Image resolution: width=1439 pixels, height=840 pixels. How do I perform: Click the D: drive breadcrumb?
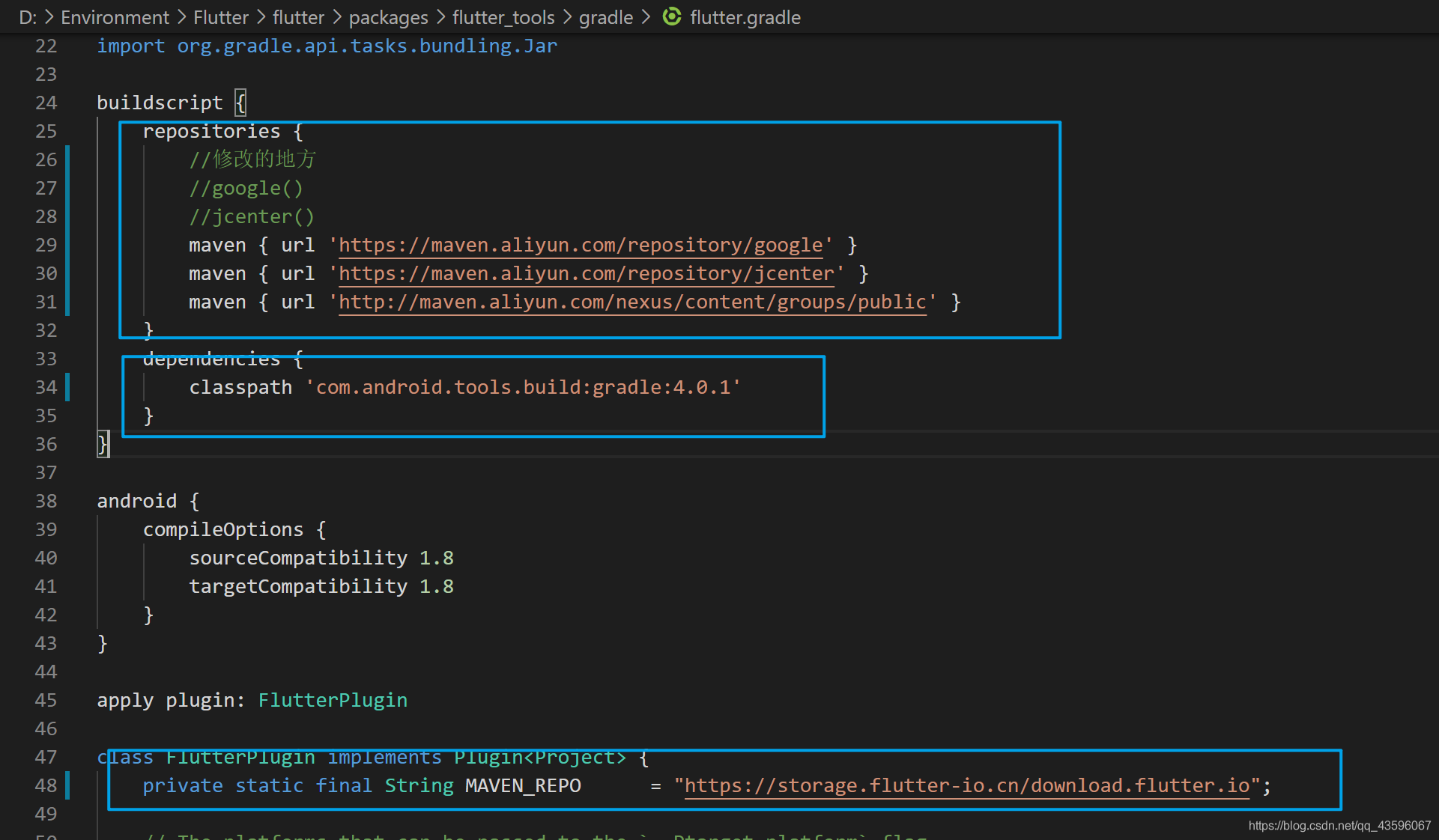[x=27, y=17]
